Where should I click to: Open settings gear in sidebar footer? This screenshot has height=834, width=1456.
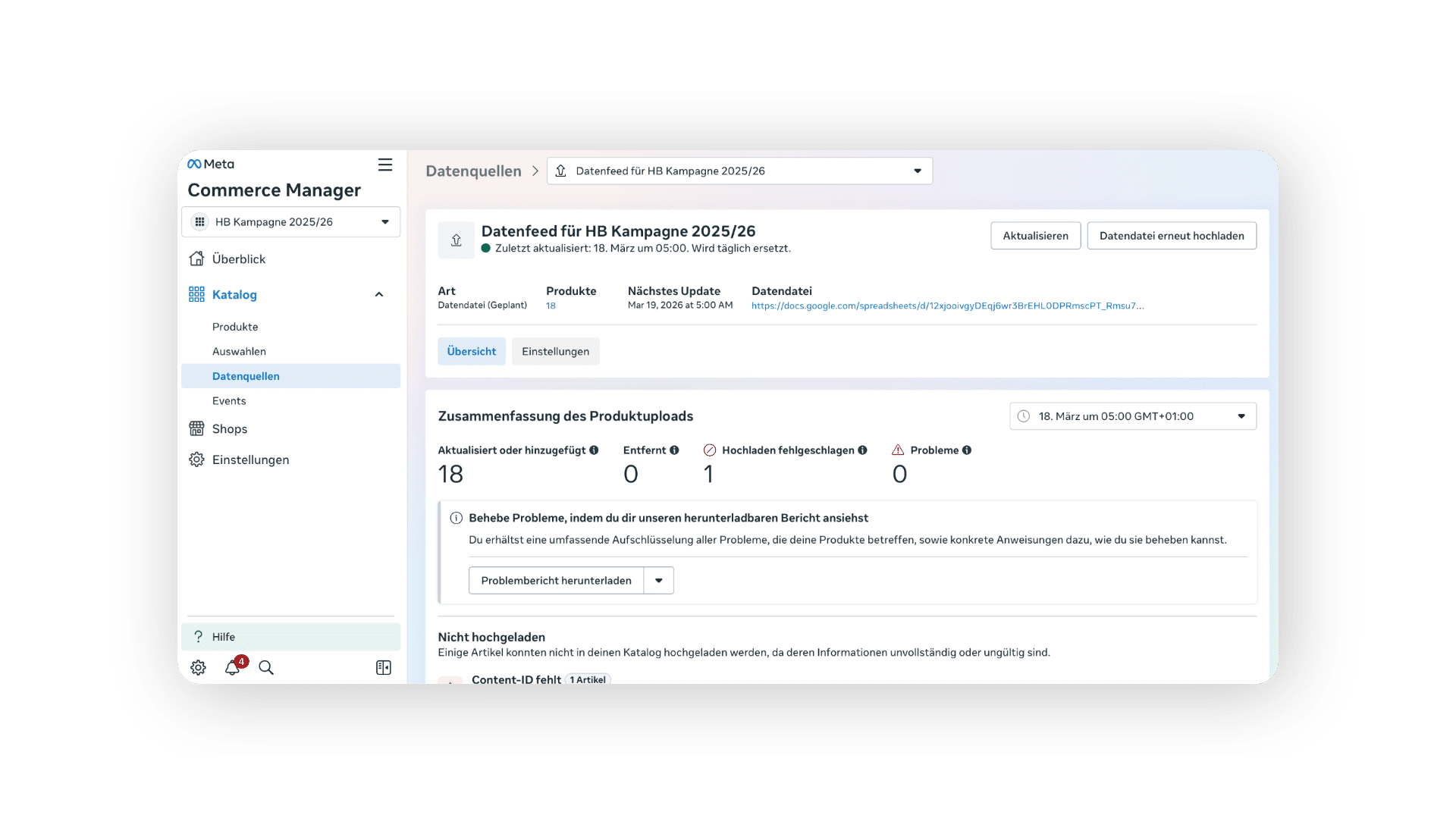(x=198, y=667)
